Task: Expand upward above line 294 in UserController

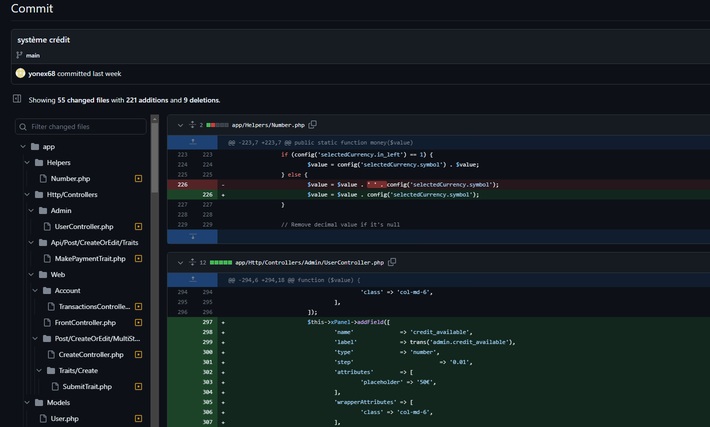Action: coord(192,280)
